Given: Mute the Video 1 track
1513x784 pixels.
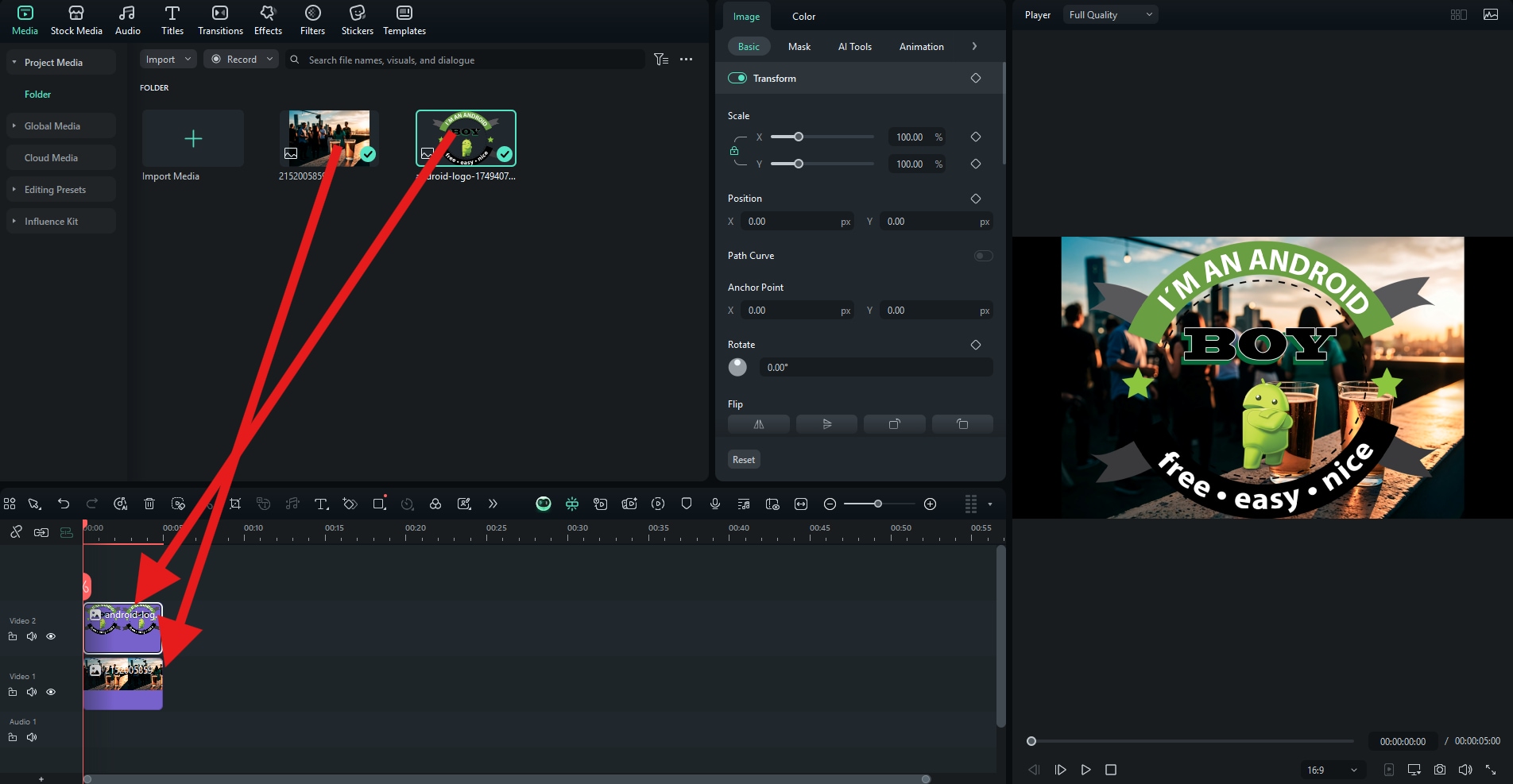Looking at the screenshot, I should click(x=32, y=692).
